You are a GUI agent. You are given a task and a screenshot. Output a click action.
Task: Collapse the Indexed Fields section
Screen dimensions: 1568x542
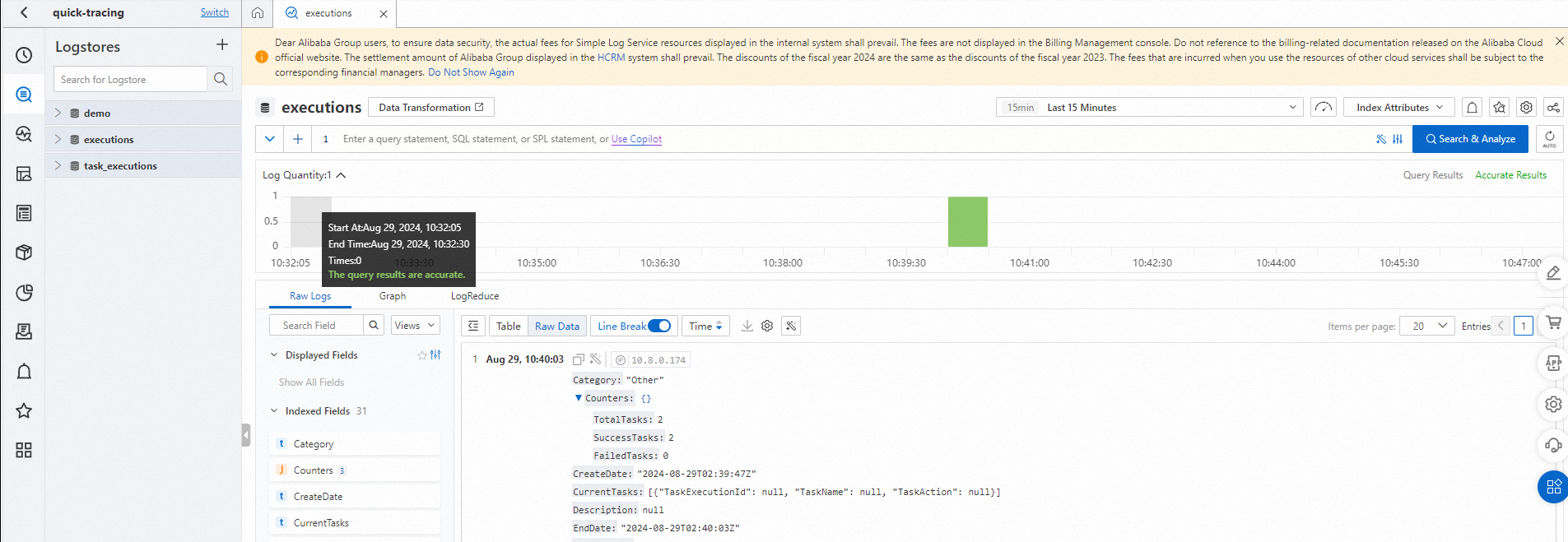point(274,411)
